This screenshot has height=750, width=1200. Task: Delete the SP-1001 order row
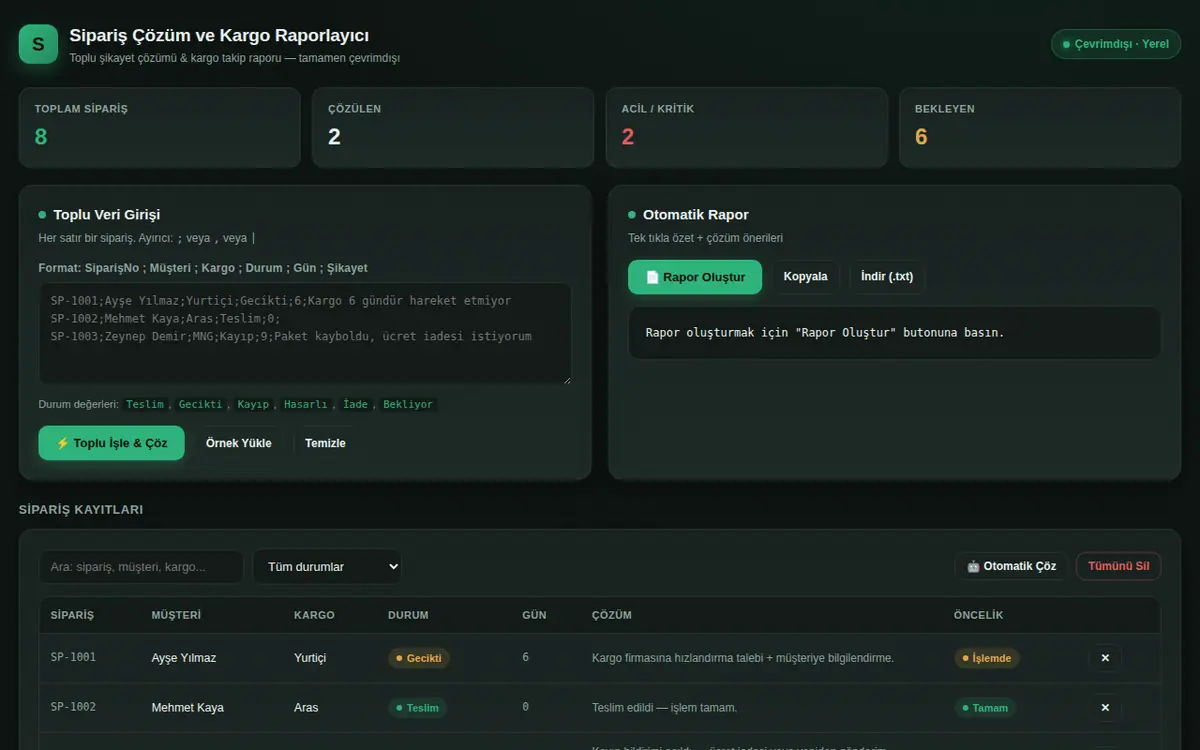pos(1105,658)
